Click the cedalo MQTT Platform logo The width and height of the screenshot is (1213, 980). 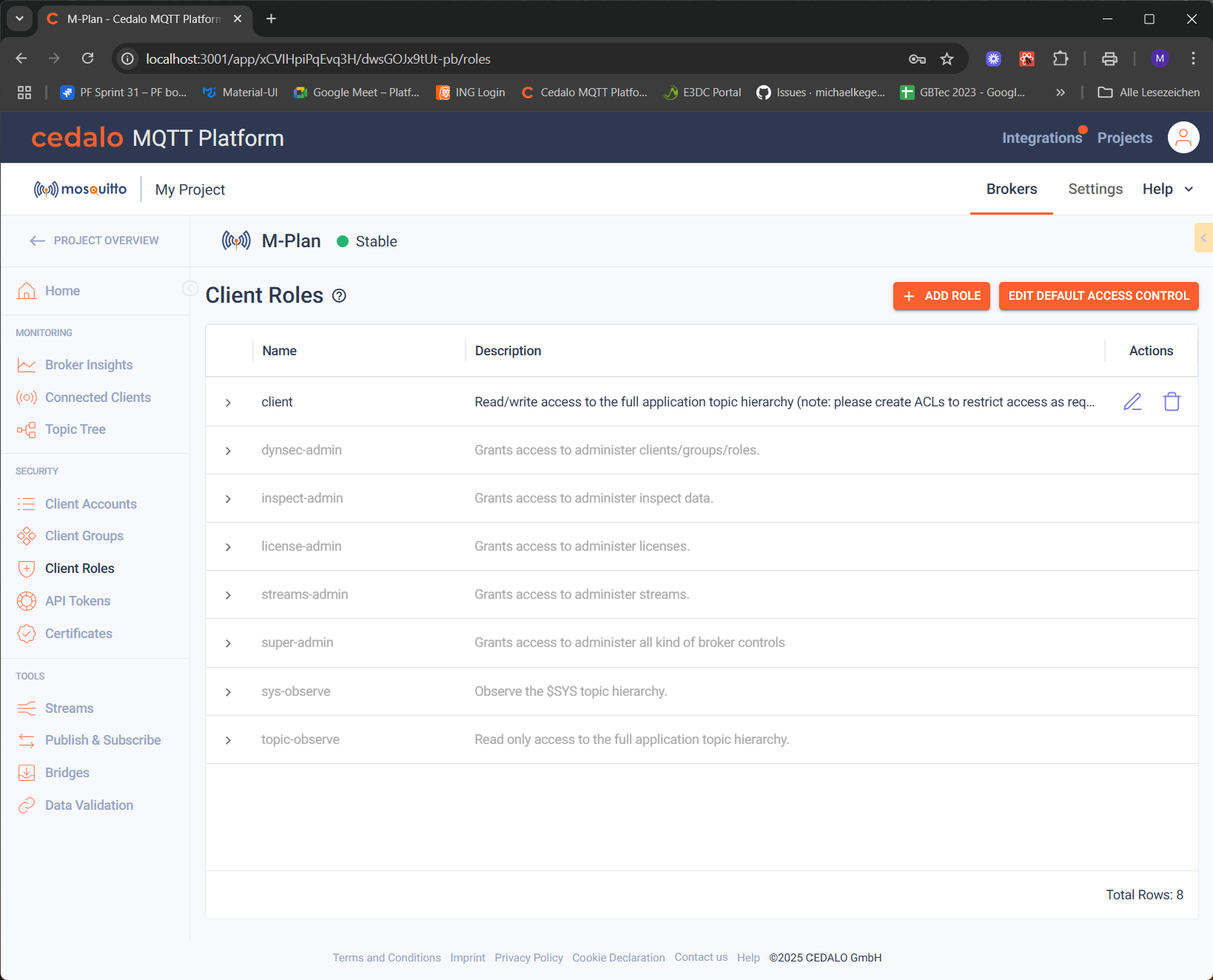pos(158,138)
